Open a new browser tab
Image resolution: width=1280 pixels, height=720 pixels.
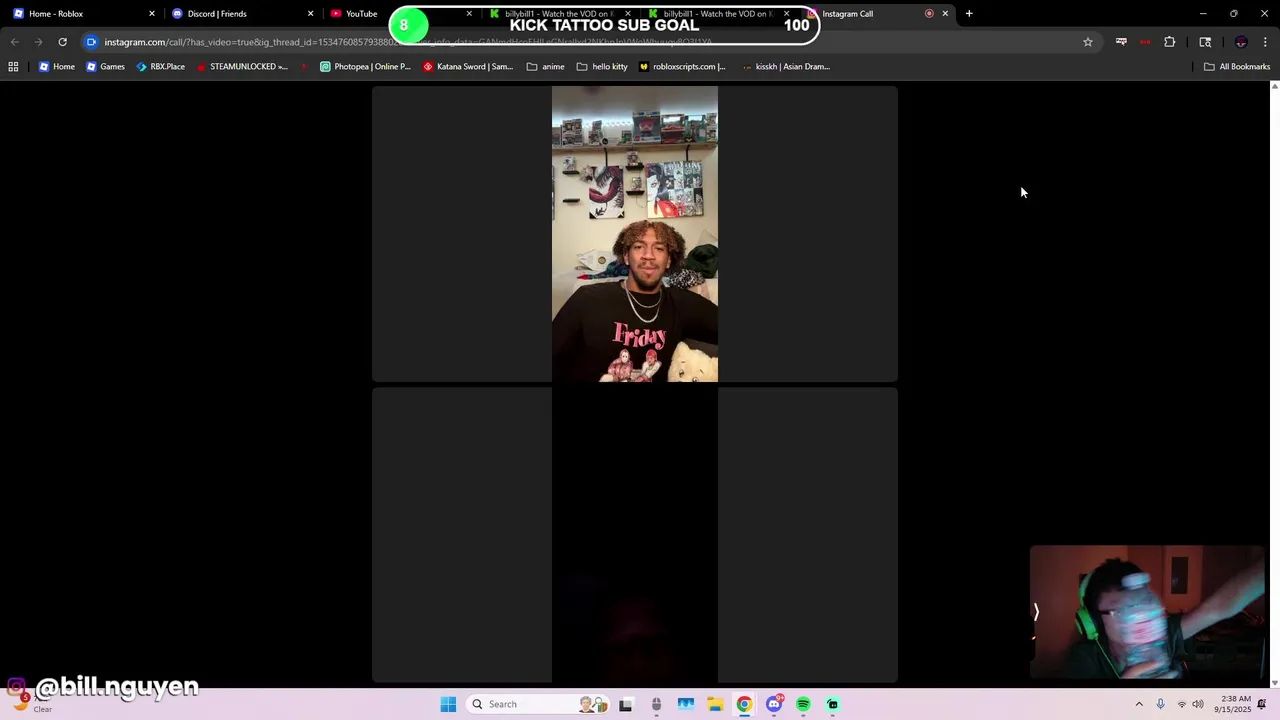969,14
